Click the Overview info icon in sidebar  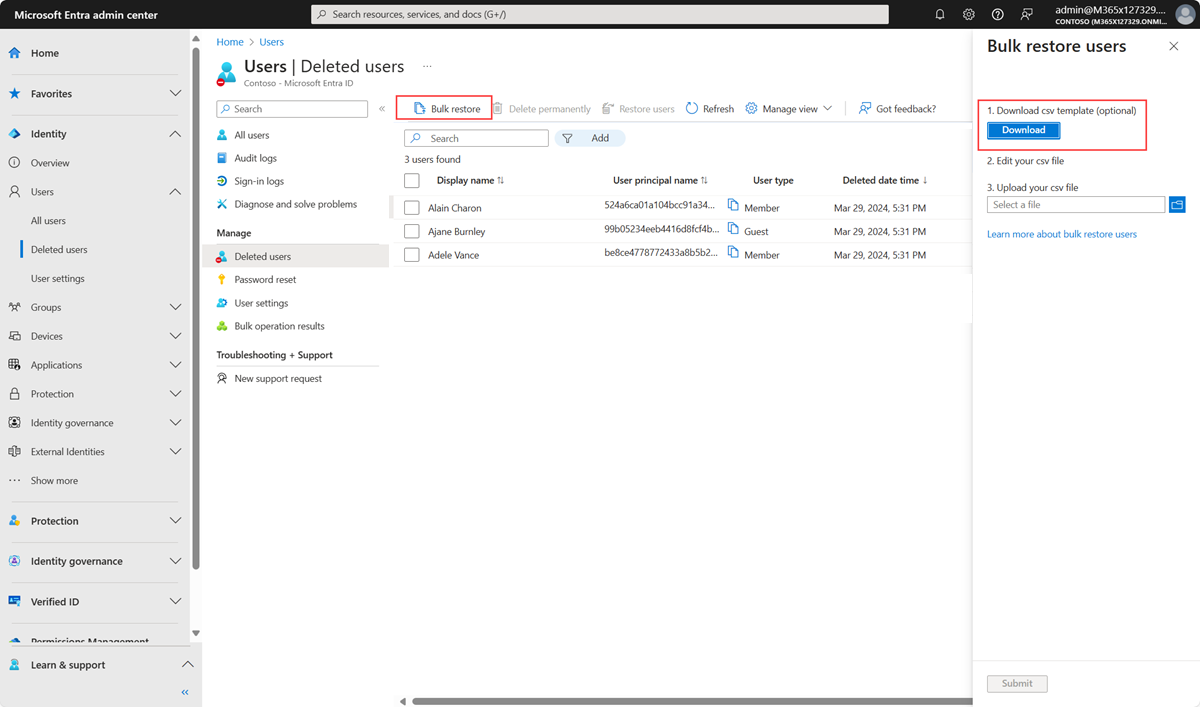pos(14,163)
